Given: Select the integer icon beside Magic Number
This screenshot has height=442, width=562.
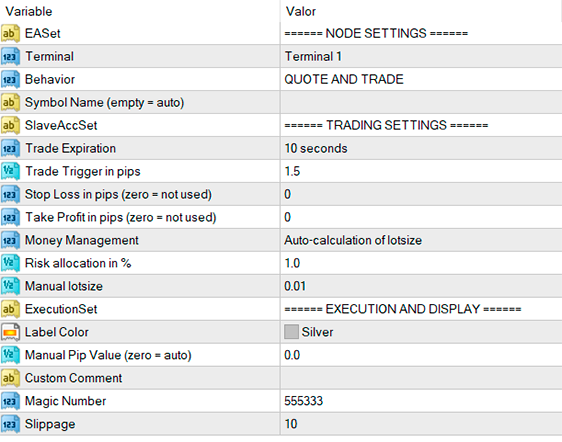Looking at the screenshot, I should [x=10, y=401].
